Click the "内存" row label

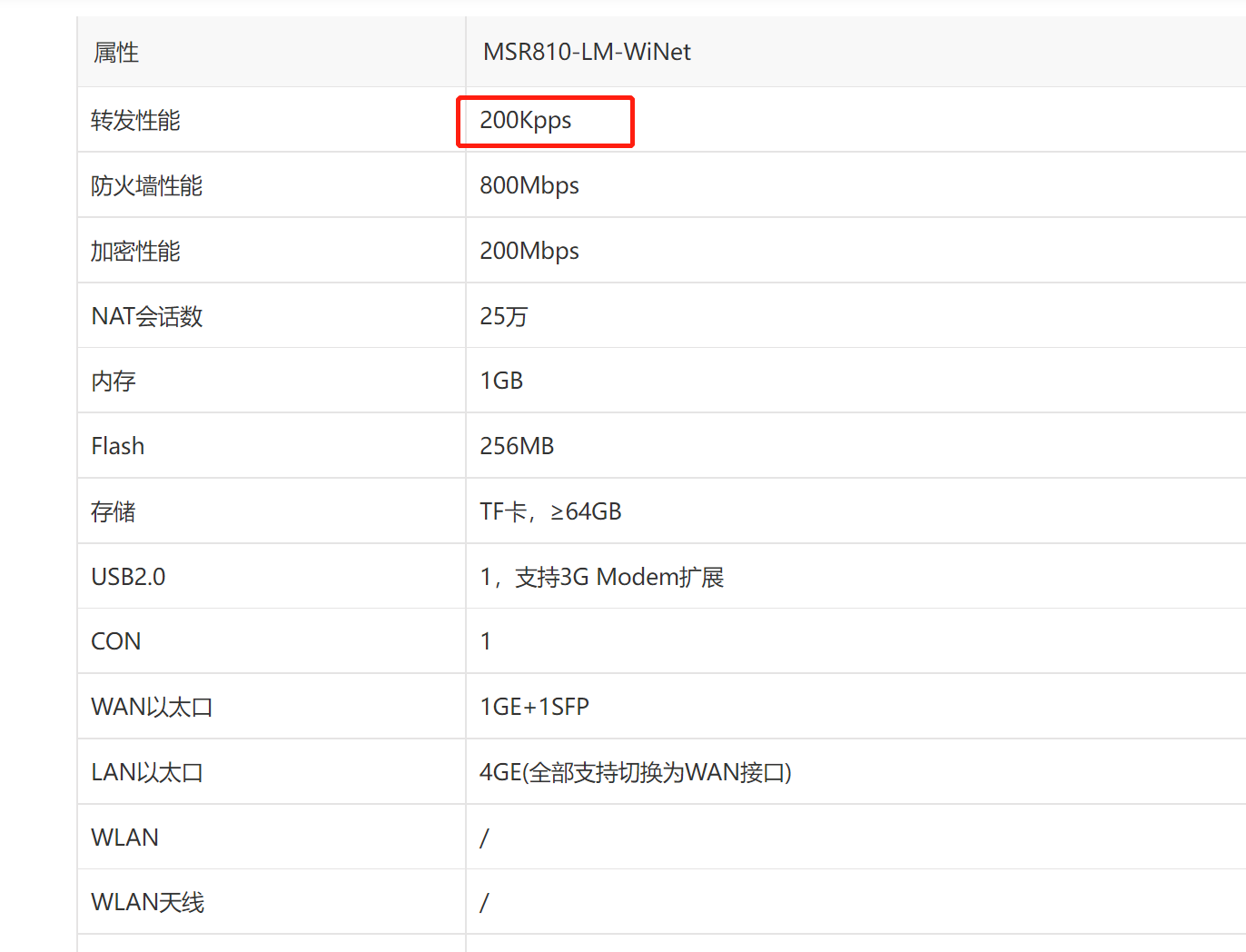(x=114, y=381)
